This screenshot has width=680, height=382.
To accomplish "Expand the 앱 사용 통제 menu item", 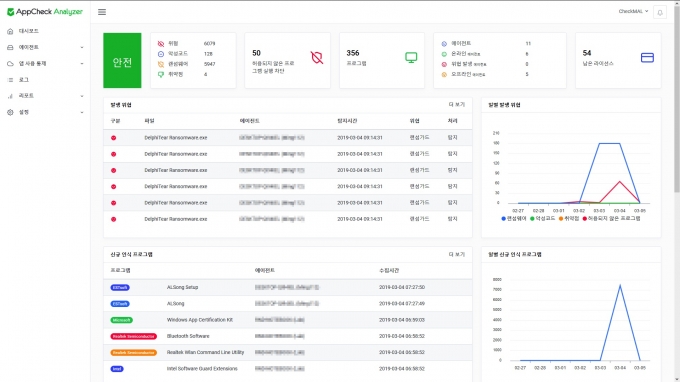I will point(45,64).
